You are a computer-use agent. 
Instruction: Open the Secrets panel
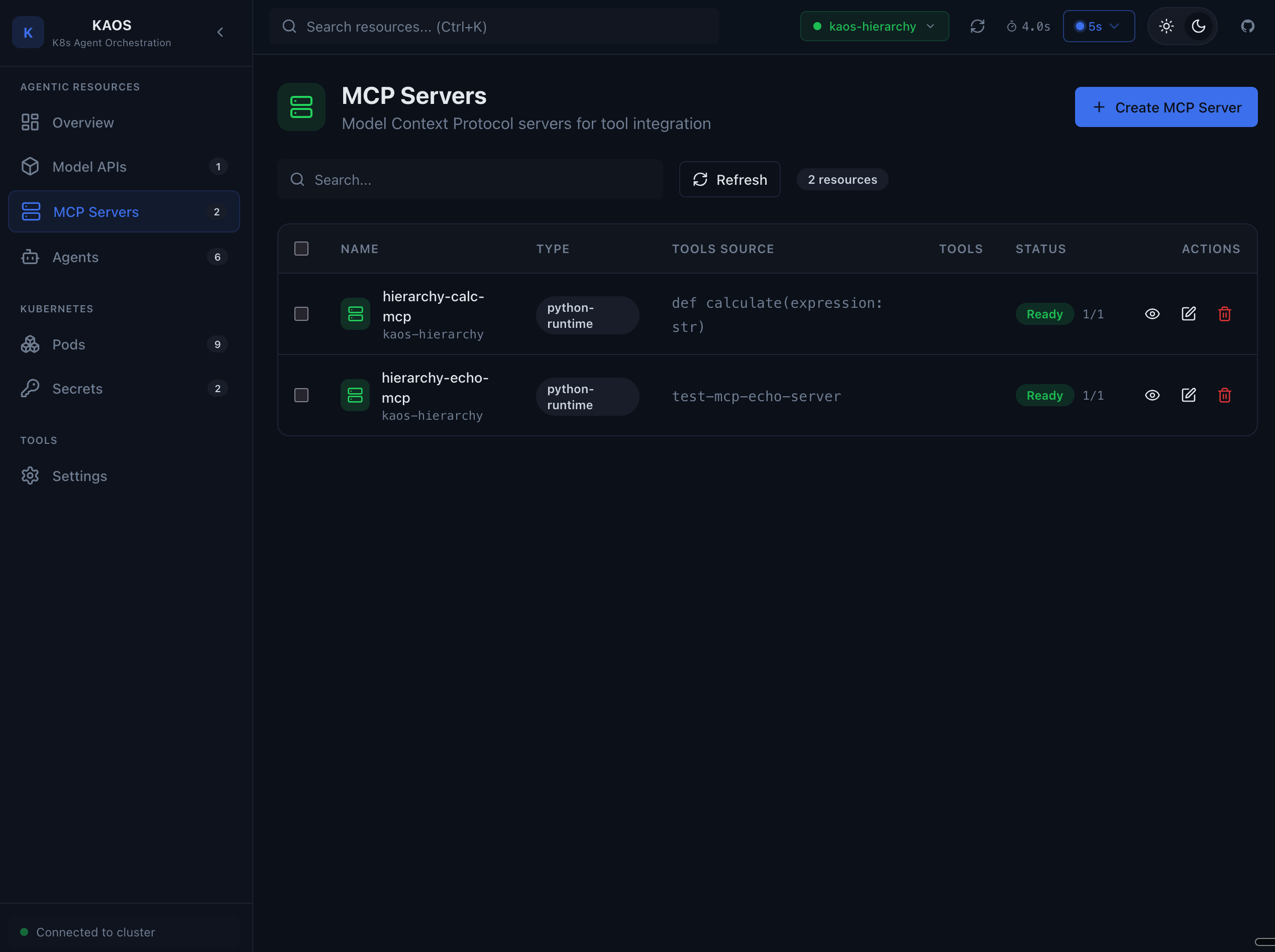click(77, 389)
